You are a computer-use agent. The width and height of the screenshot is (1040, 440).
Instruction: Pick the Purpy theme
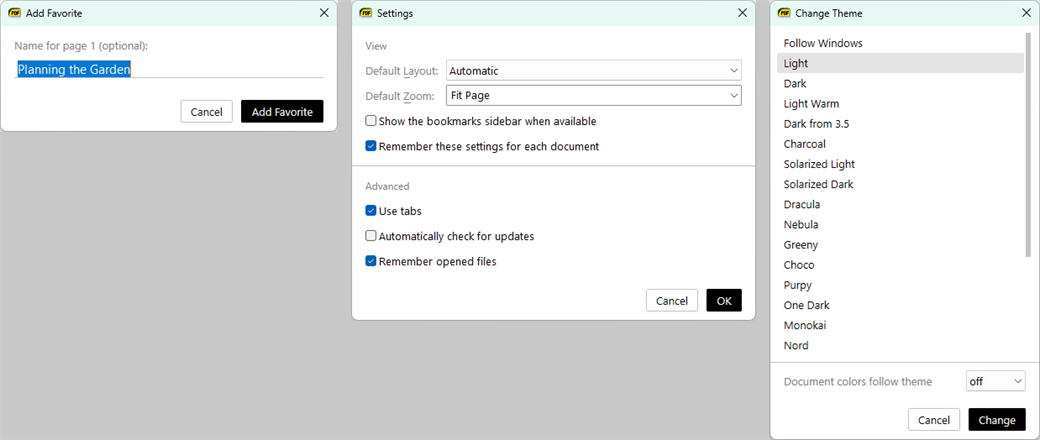pos(900,285)
